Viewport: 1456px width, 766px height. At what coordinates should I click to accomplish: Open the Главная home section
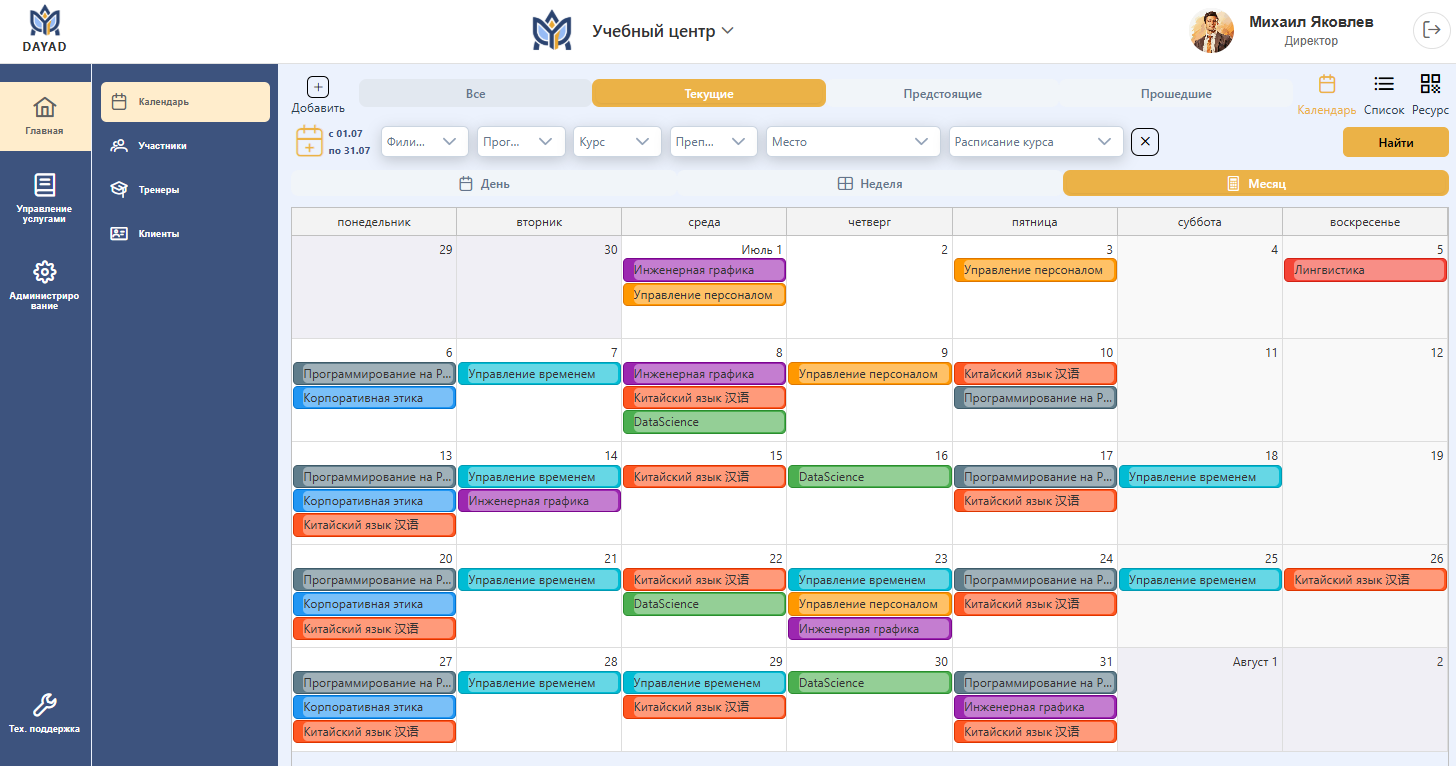tap(45, 116)
